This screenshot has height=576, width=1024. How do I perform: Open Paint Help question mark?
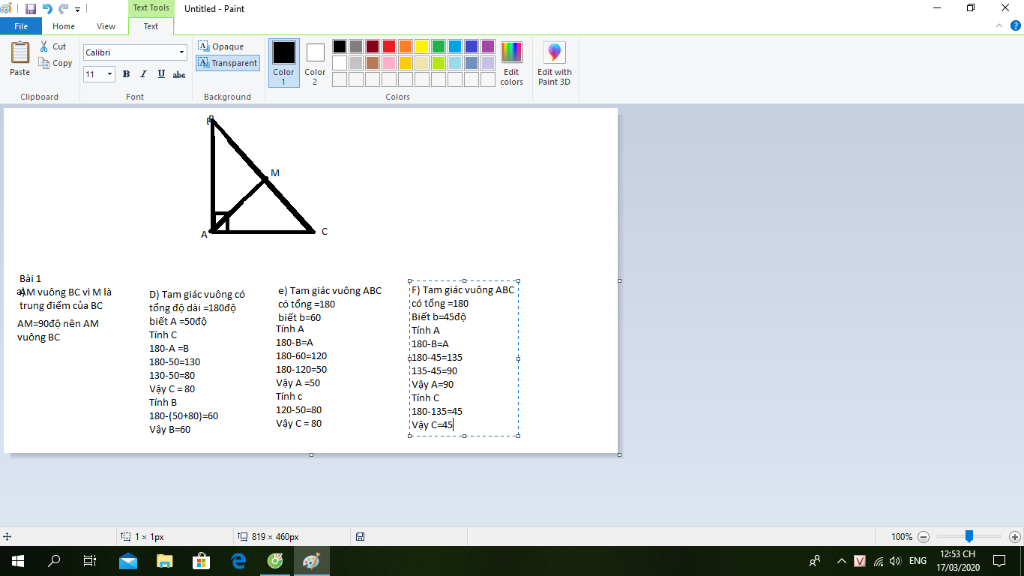pyautogui.click(x=1016, y=26)
